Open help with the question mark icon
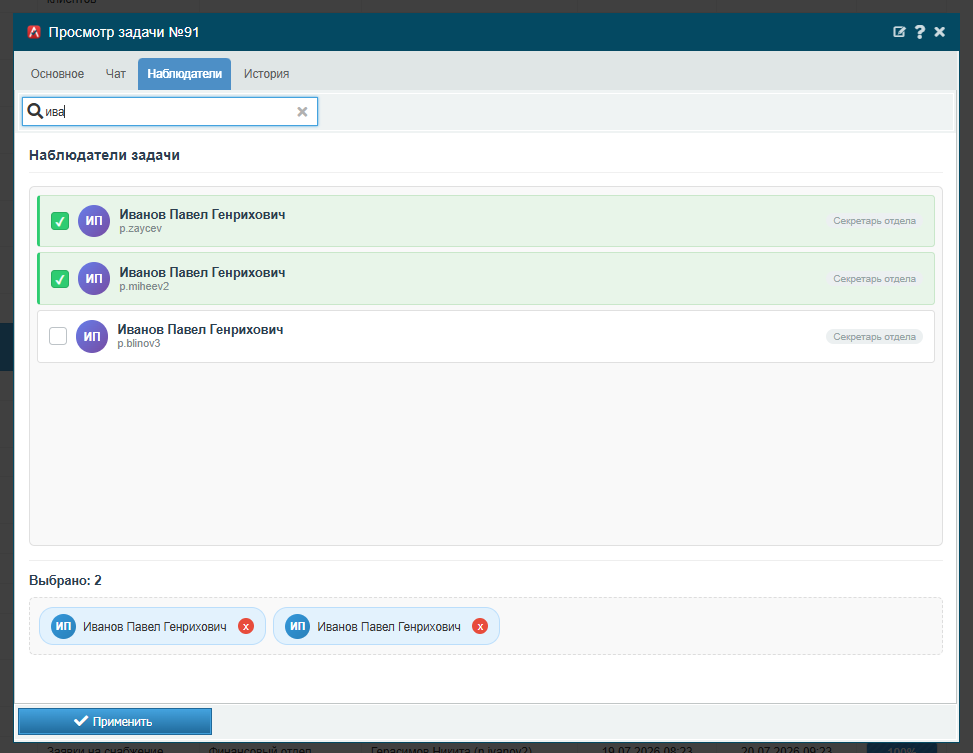Viewport: 973px width, 753px height. click(920, 32)
